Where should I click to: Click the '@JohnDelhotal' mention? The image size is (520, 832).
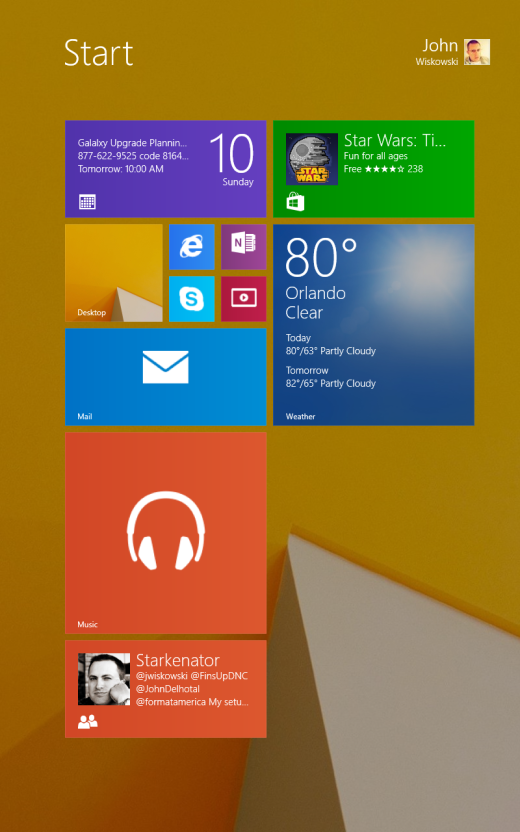(168, 689)
